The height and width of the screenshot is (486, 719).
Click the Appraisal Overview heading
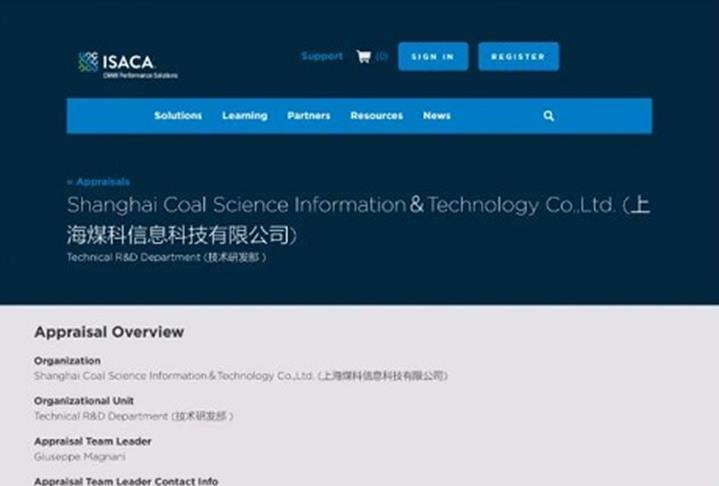(x=109, y=332)
